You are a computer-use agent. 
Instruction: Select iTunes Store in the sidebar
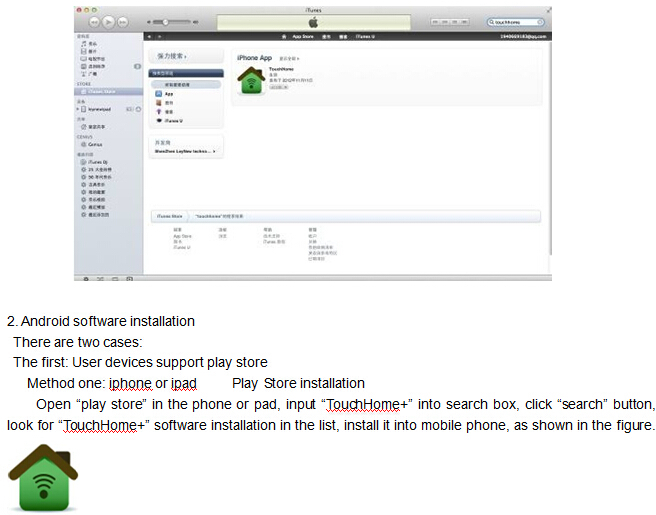[109, 92]
